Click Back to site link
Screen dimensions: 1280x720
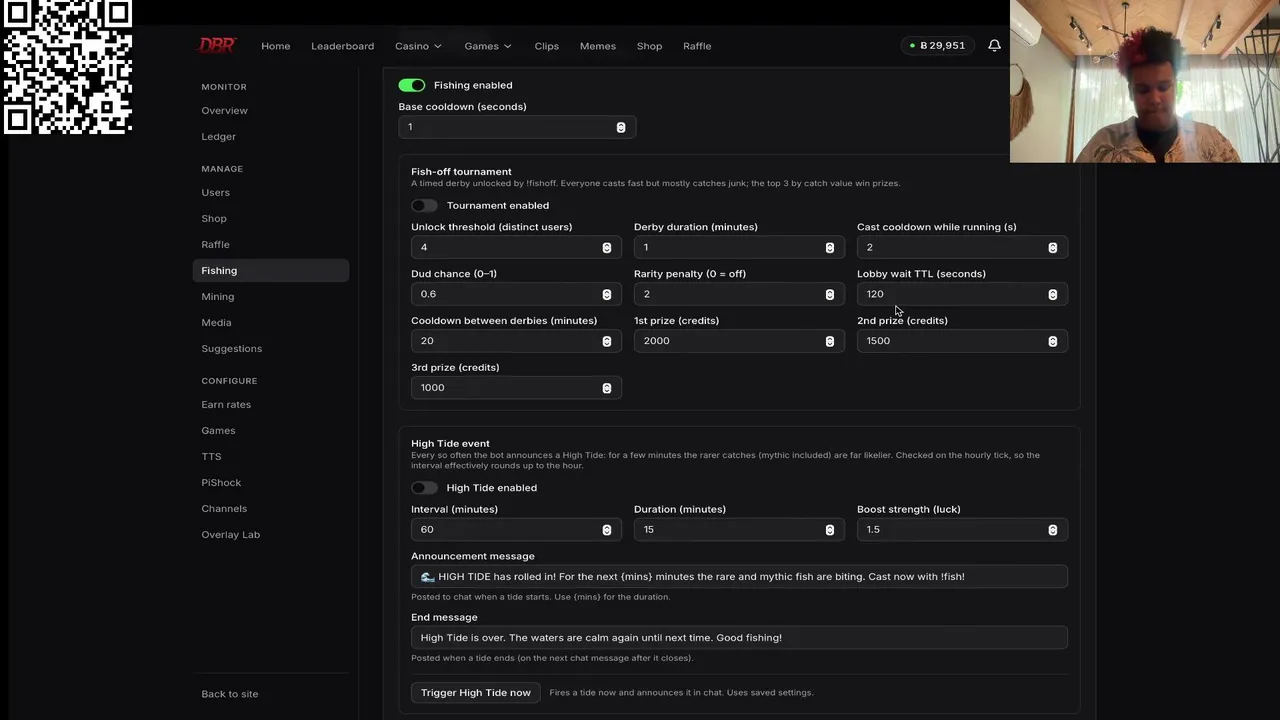(229, 694)
